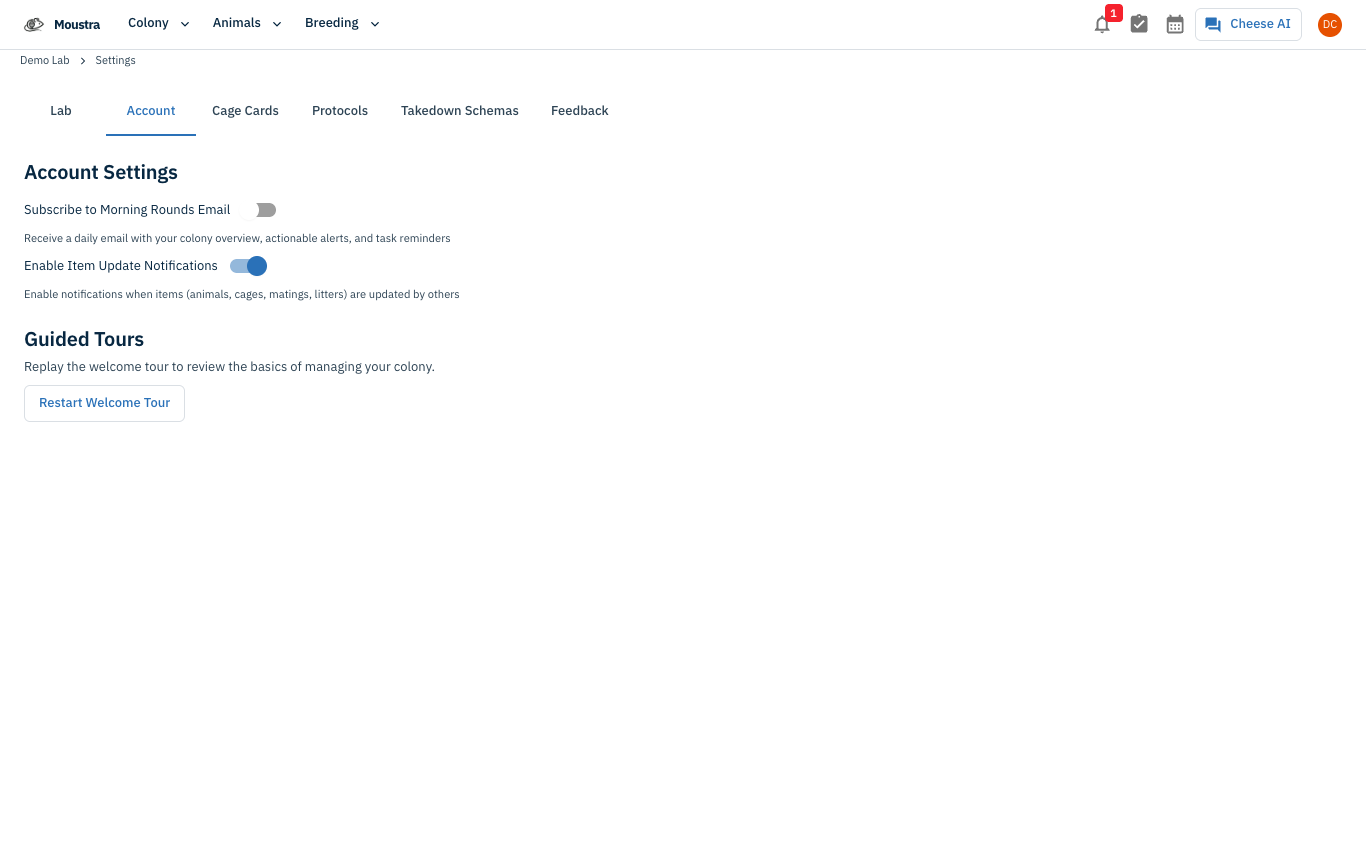Expand the Animals dropdown menu
The width and height of the screenshot is (1366, 854).
click(247, 23)
